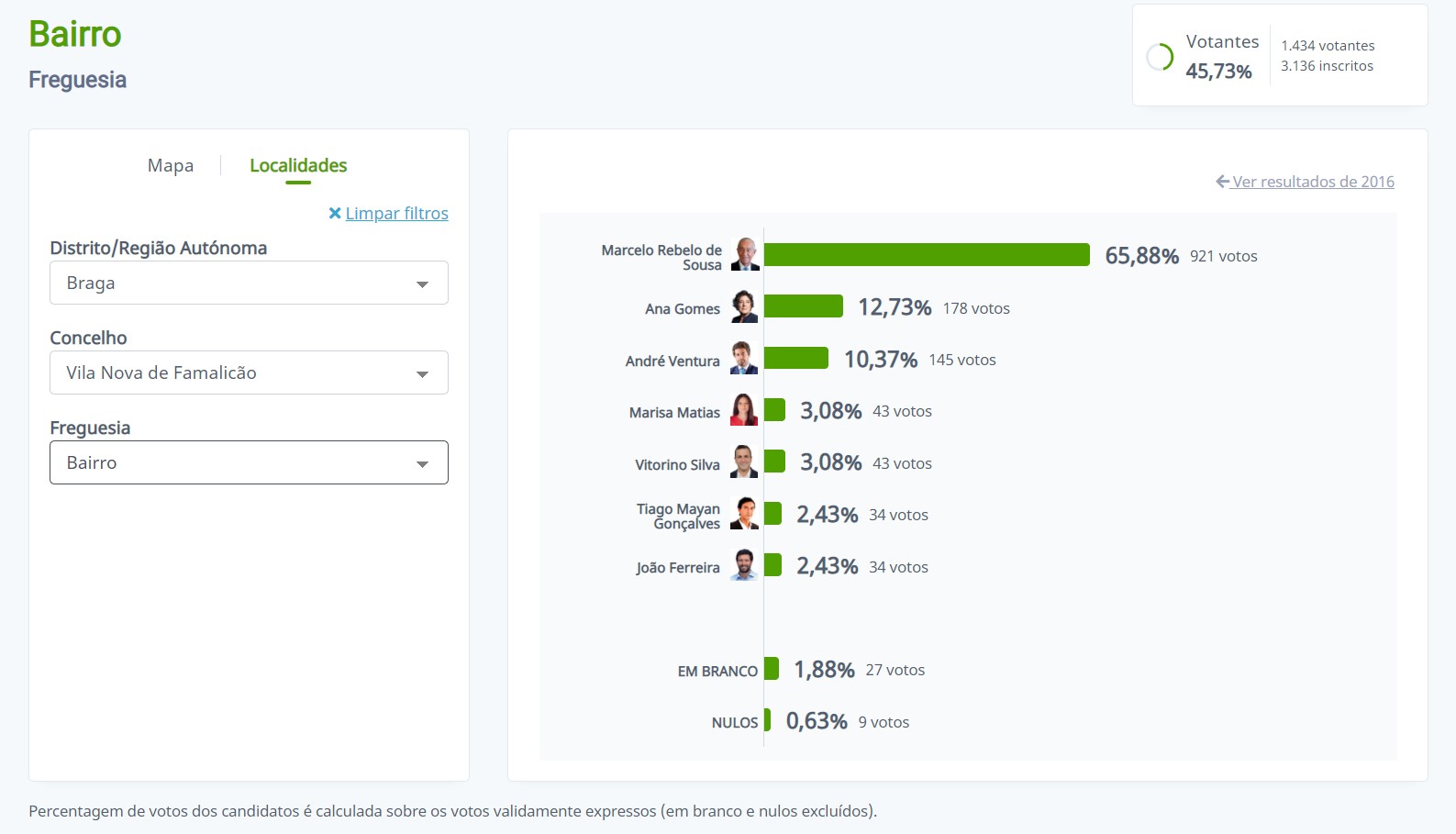Select the Localidades tab
This screenshot has height=834, width=1456.
point(298,166)
